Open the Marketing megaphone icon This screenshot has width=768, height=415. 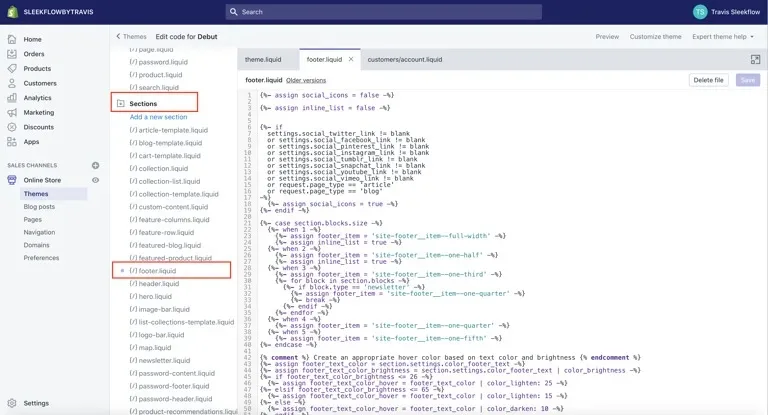point(12,113)
